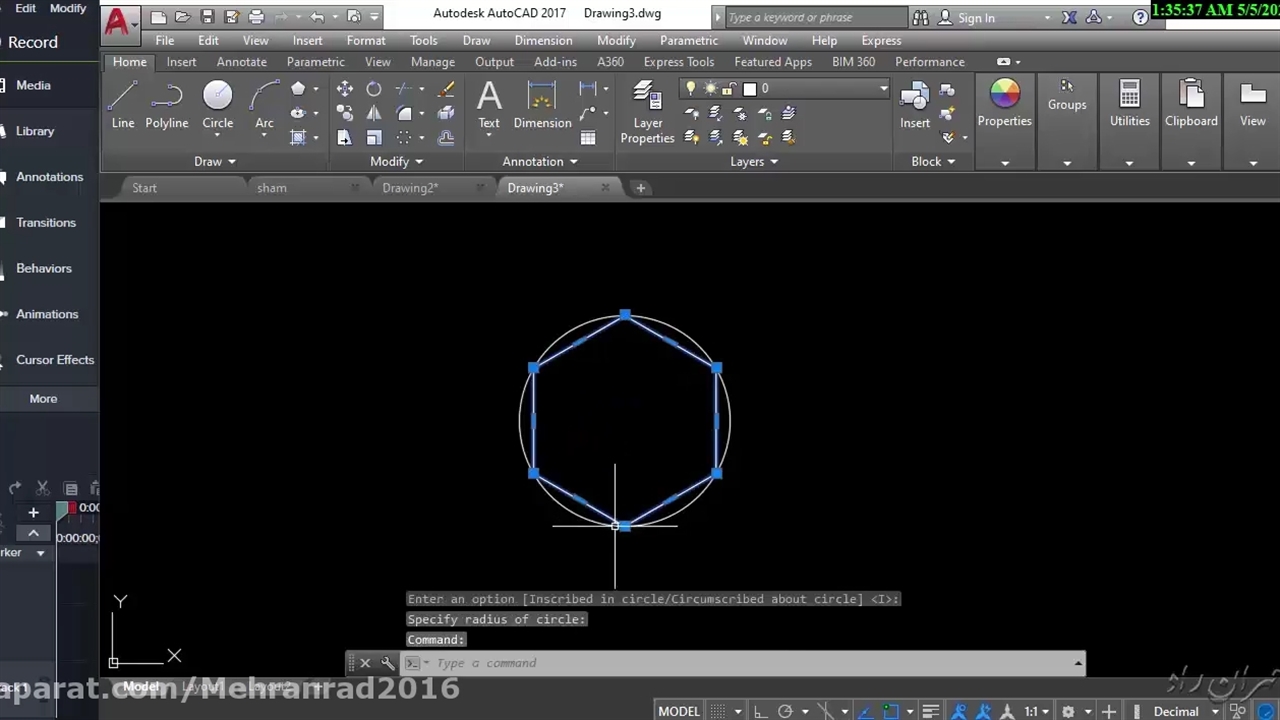Open the Dimension menu in menu bar
Screen dimensions: 1280x720
543,41
